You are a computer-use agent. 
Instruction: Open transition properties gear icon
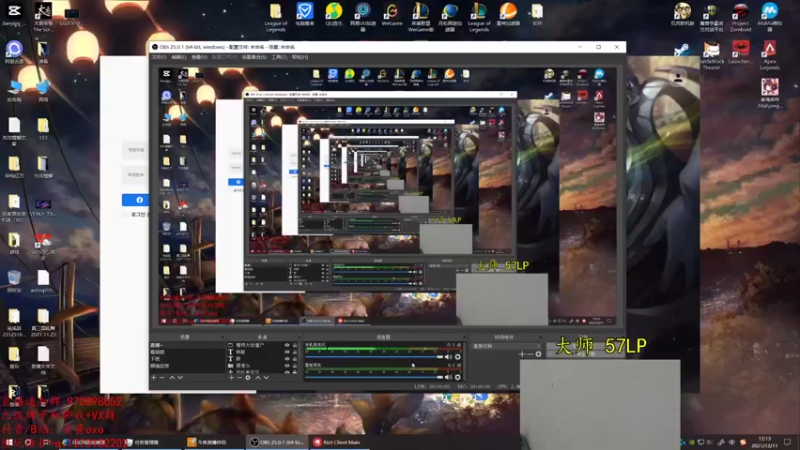point(538,354)
